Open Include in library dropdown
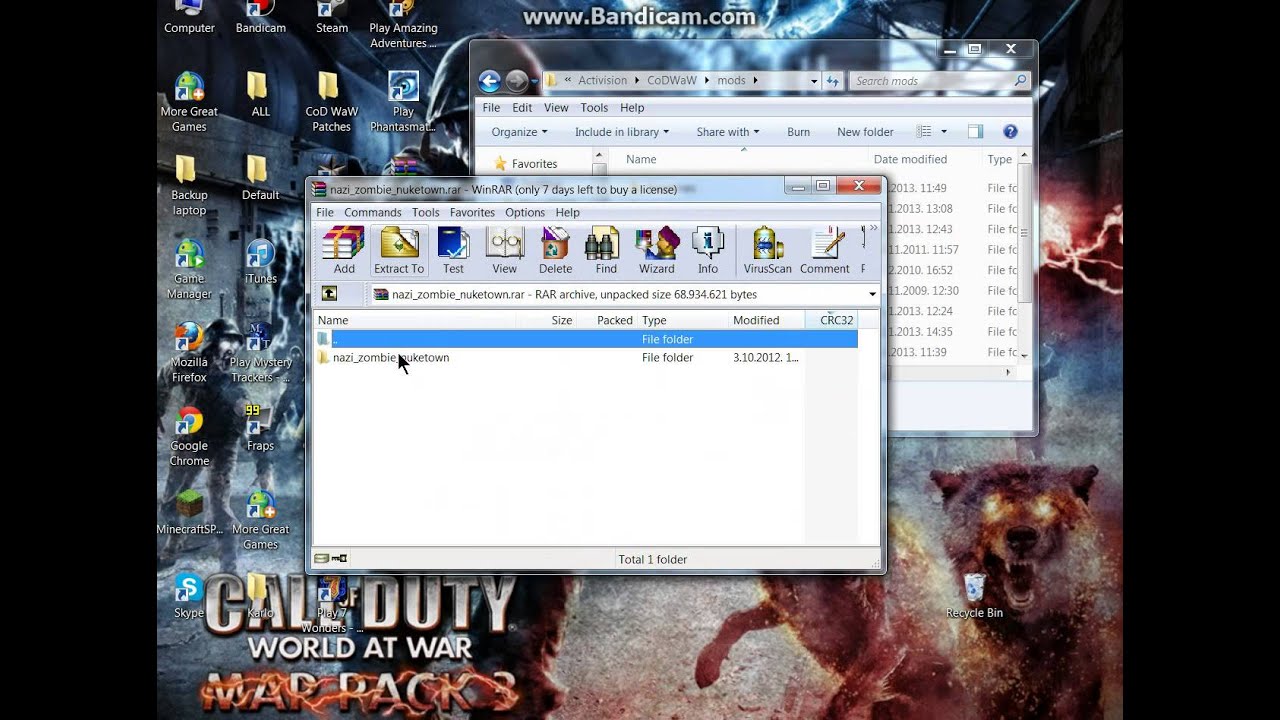Screen dimensions: 1280x720 pos(621,132)
